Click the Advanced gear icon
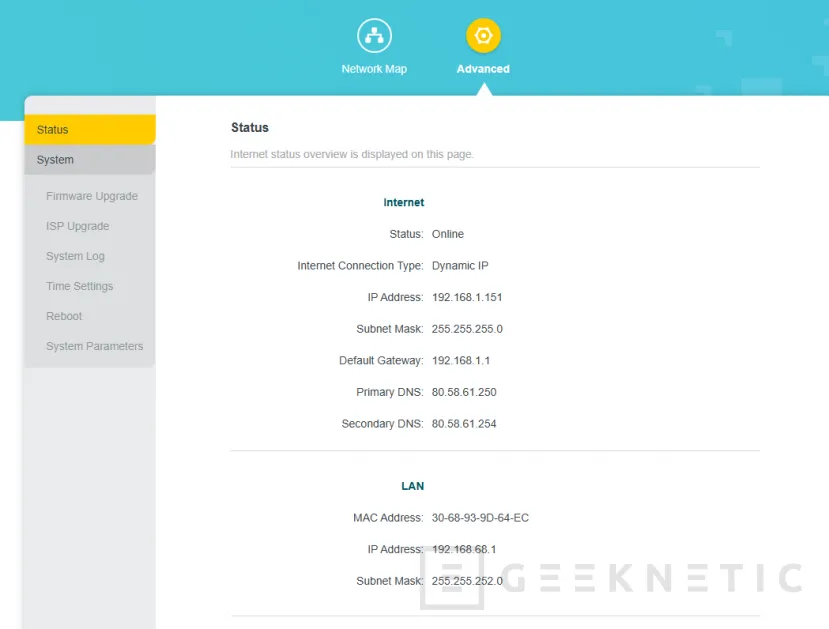 coord(483,35)
